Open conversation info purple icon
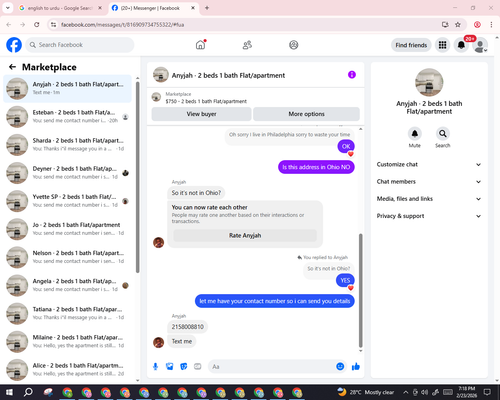 352,75
